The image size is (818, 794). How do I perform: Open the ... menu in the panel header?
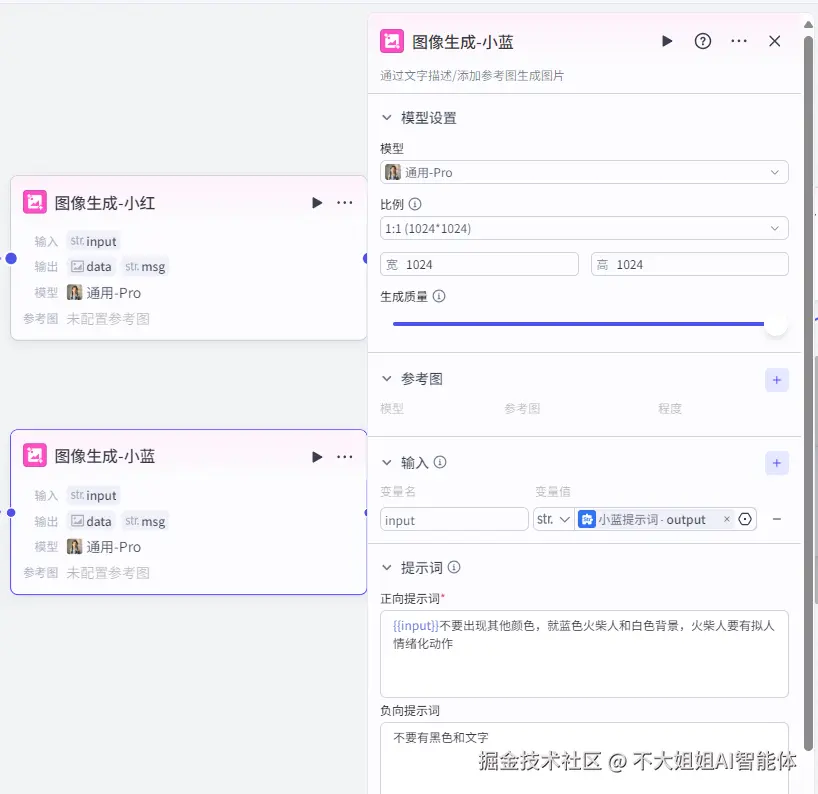pos(739,41)
